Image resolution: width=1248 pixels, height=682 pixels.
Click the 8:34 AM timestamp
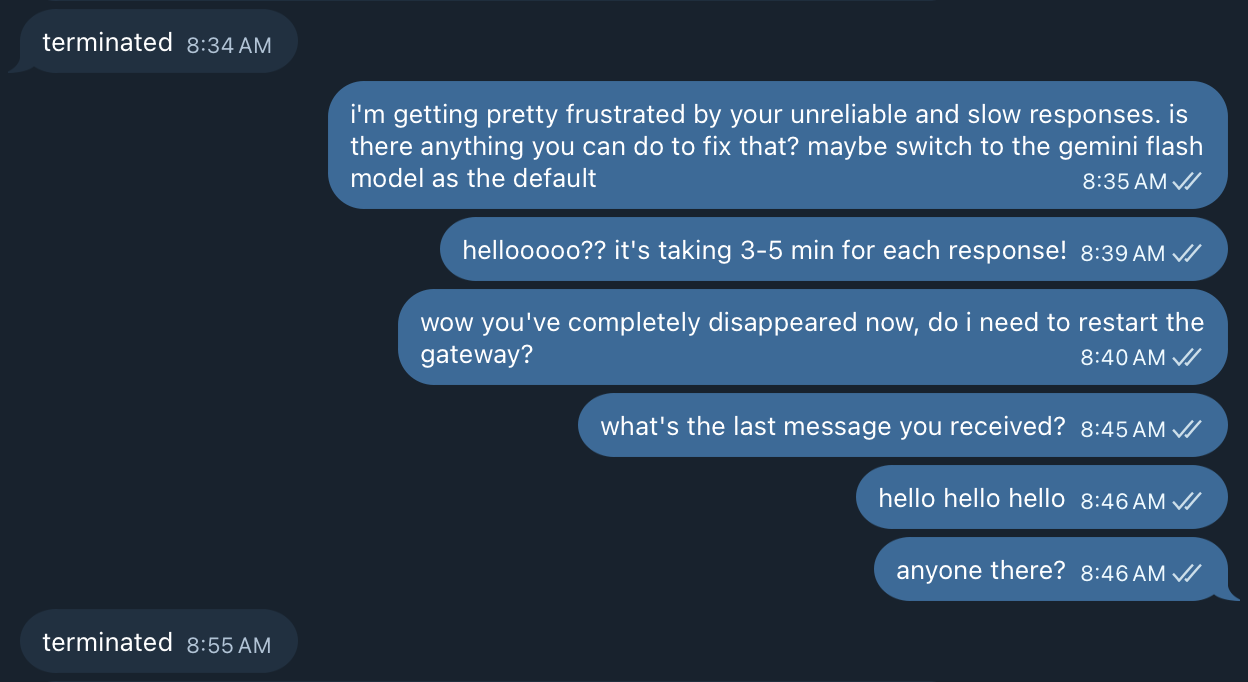pyautogui.click(x=229, y=45)
